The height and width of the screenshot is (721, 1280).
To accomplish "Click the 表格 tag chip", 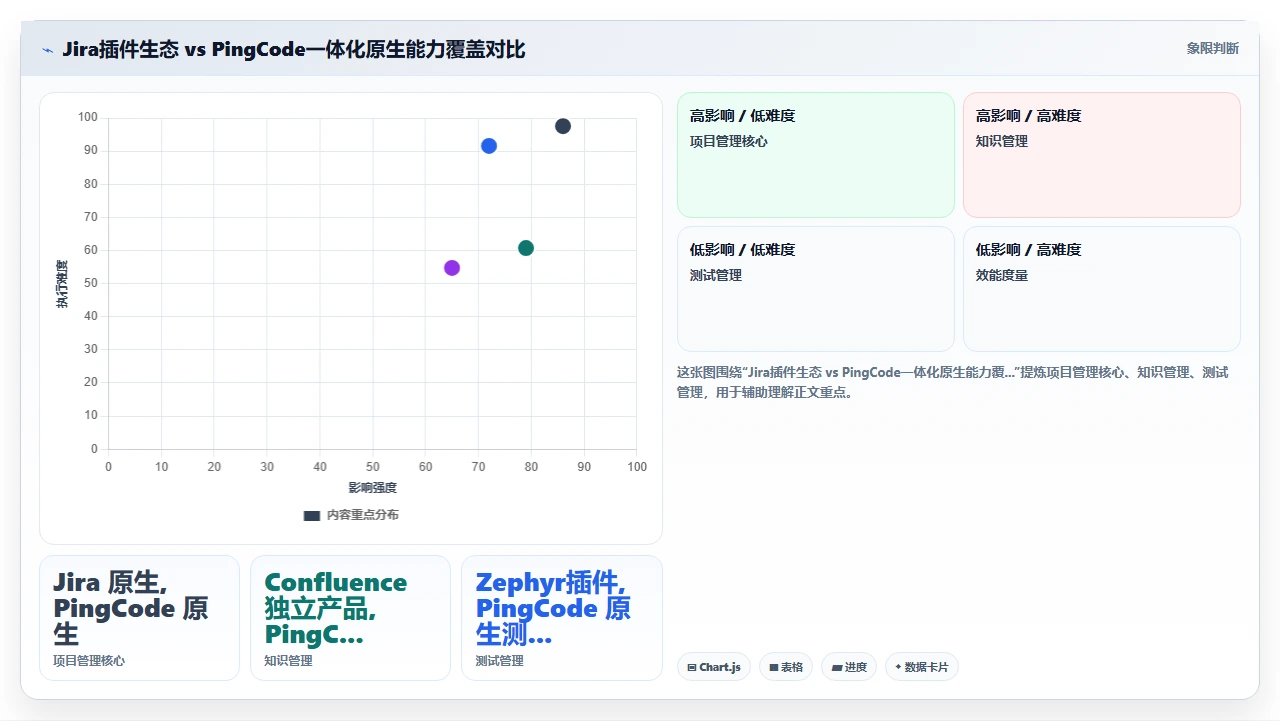I will point(786,667).
